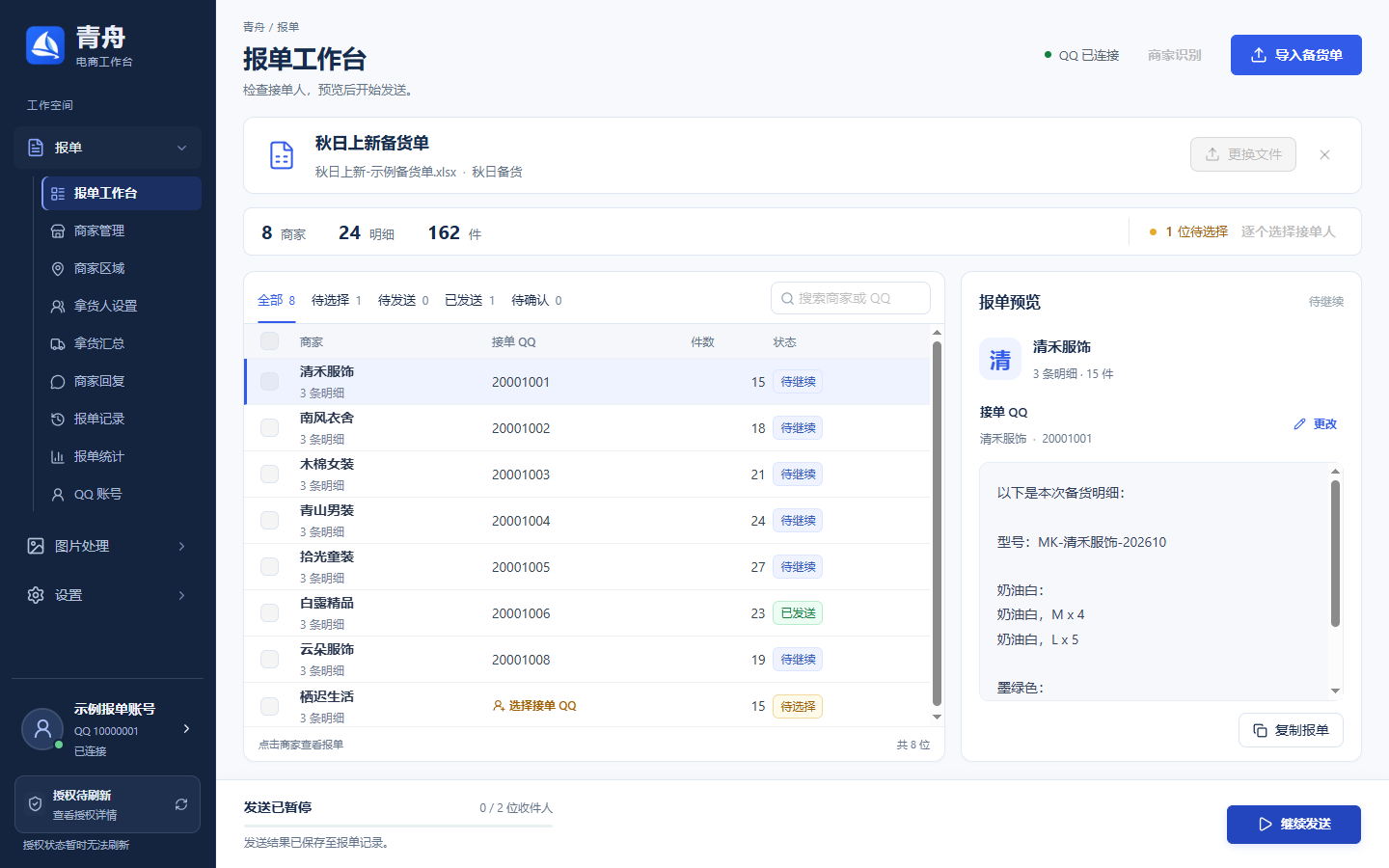Switch to the 待发送 tab
The width and height of the screenshot is (1389, 868).
(403, 300)
